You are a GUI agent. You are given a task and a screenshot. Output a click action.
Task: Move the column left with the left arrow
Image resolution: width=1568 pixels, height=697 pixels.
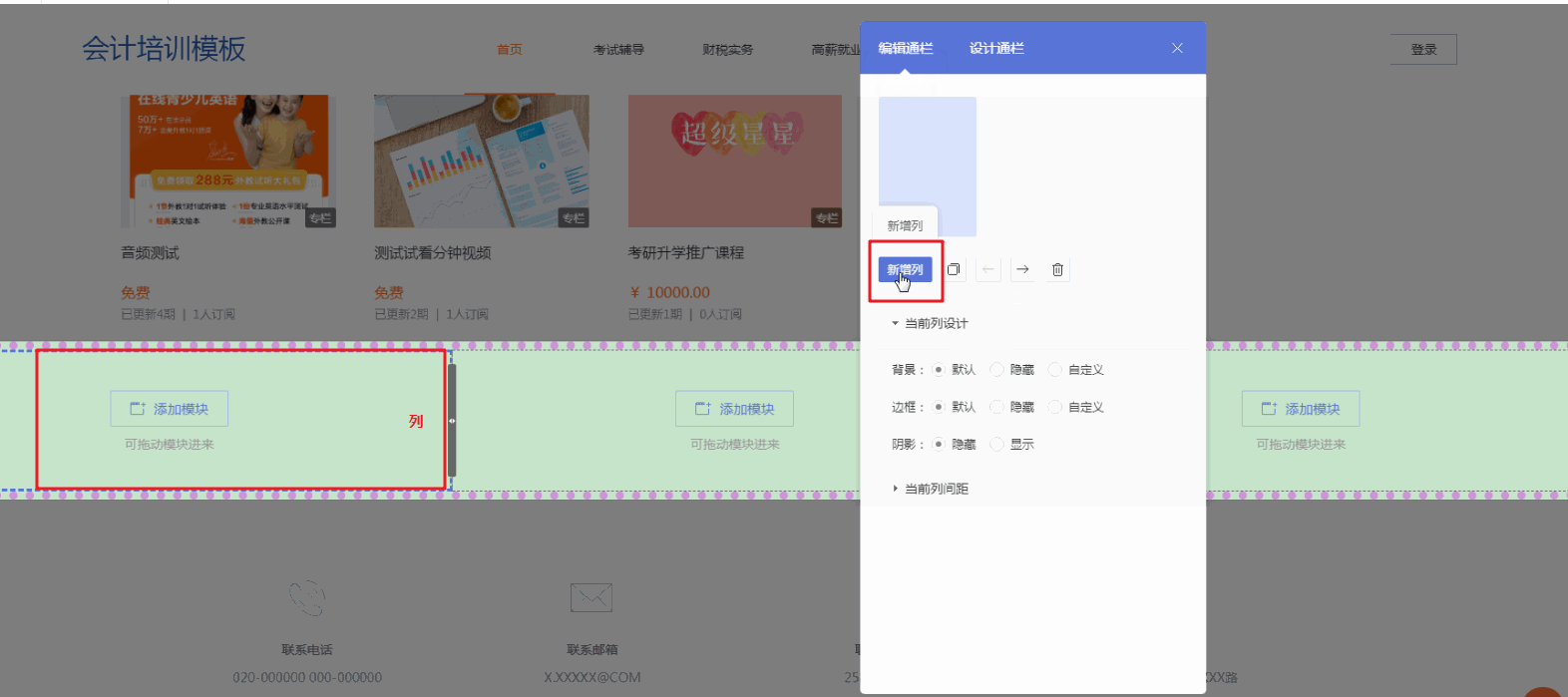987,269
